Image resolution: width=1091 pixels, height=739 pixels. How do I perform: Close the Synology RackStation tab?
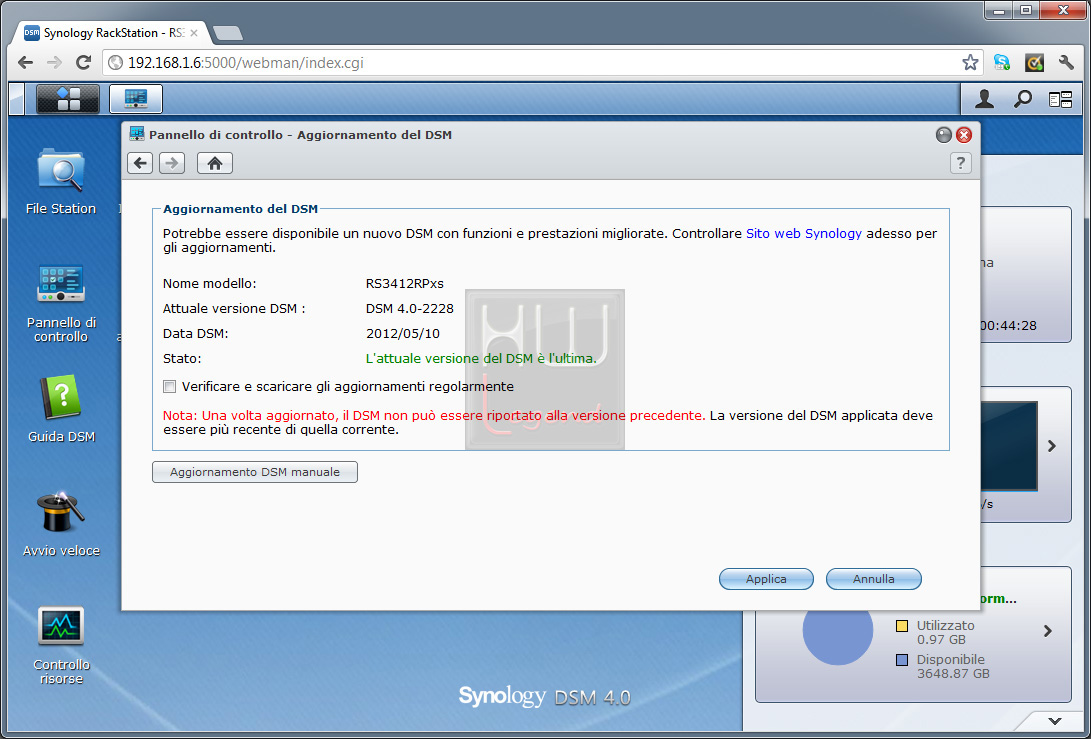click(x=193, y=33)
